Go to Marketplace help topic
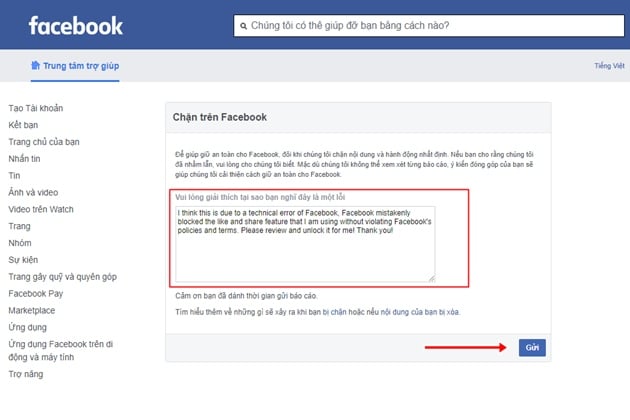The width and height of the screenshot is (630, 420). (32, 311)
